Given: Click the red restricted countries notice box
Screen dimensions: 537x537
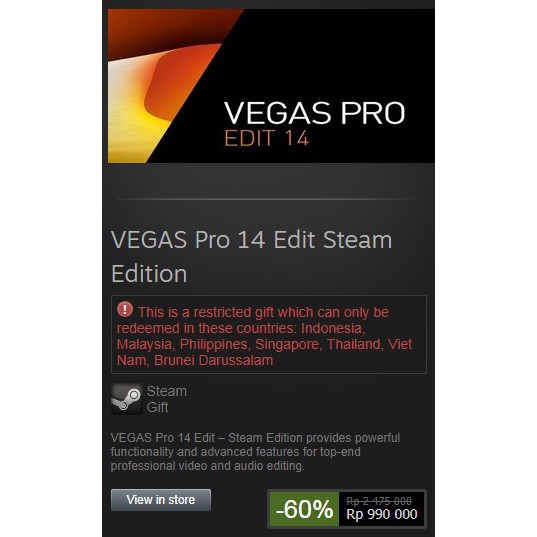Looking at the screenshot, I should click(269, 335).
